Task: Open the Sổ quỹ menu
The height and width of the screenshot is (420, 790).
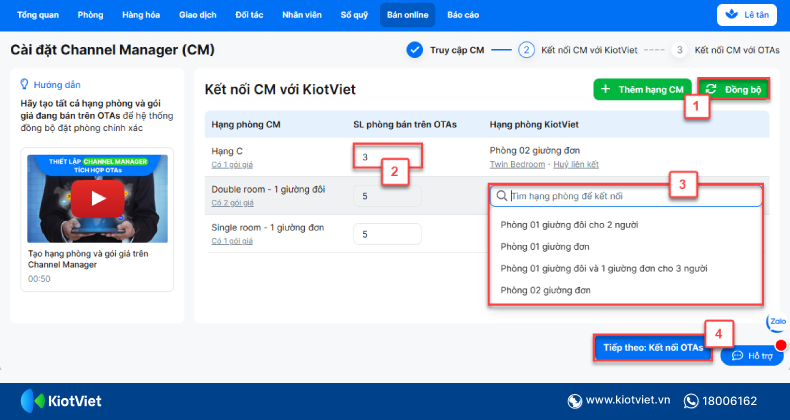Action: point(354,15)
